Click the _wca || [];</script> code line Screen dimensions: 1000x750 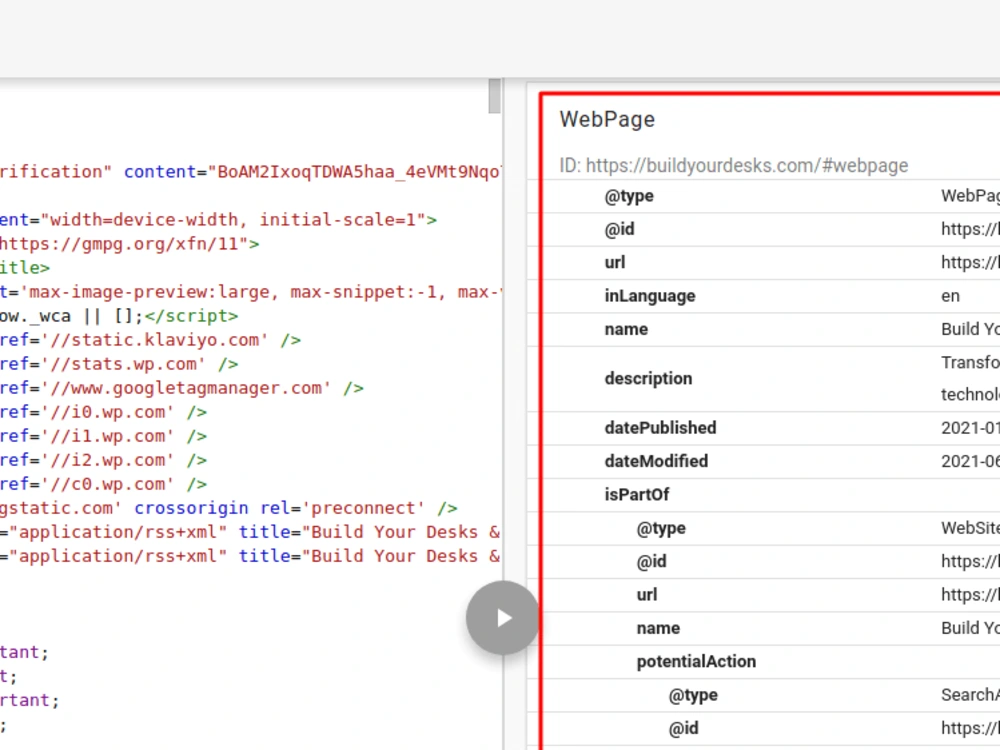pos(119,316)
